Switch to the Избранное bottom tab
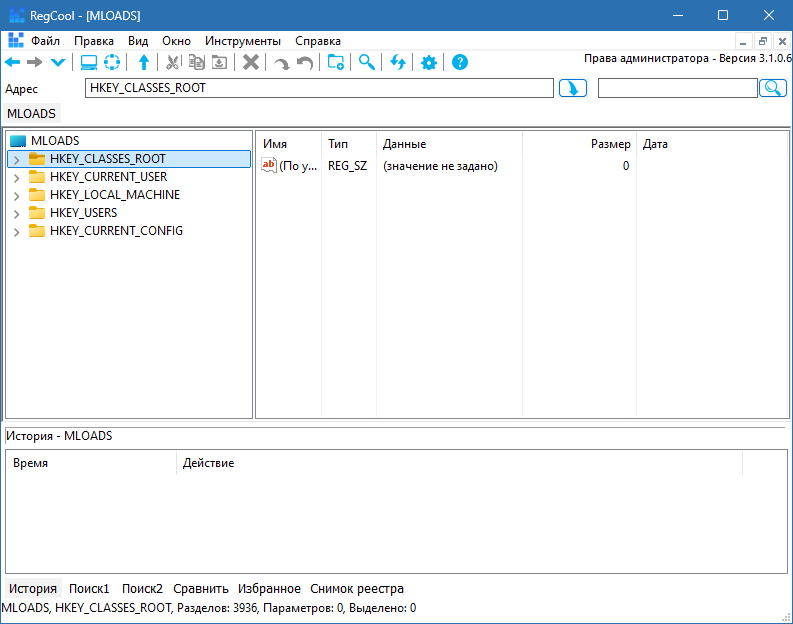Viewport: 793px width, 624px height. click(x=269, y=589)
